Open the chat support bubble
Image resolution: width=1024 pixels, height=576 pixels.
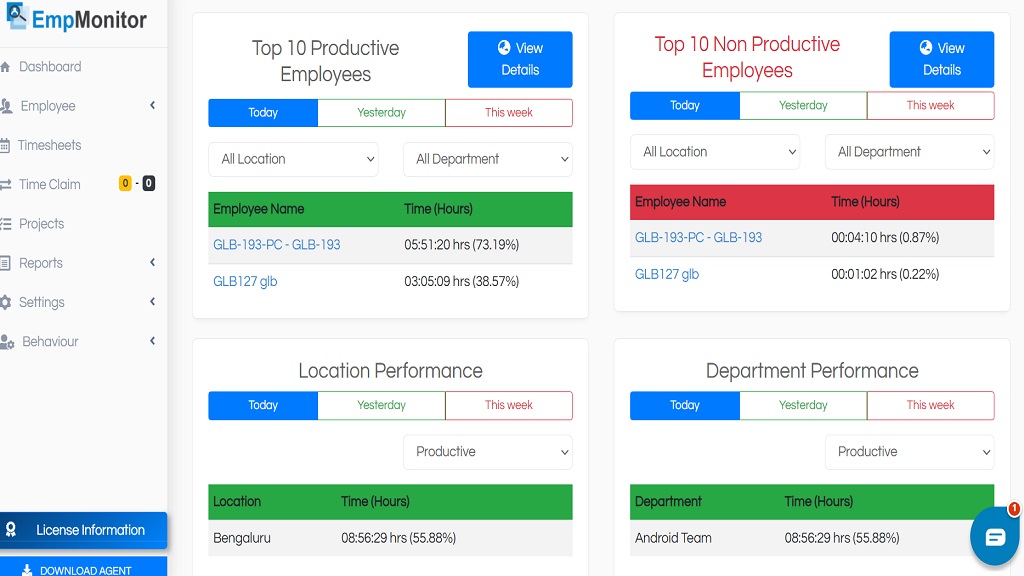(995, 537)
